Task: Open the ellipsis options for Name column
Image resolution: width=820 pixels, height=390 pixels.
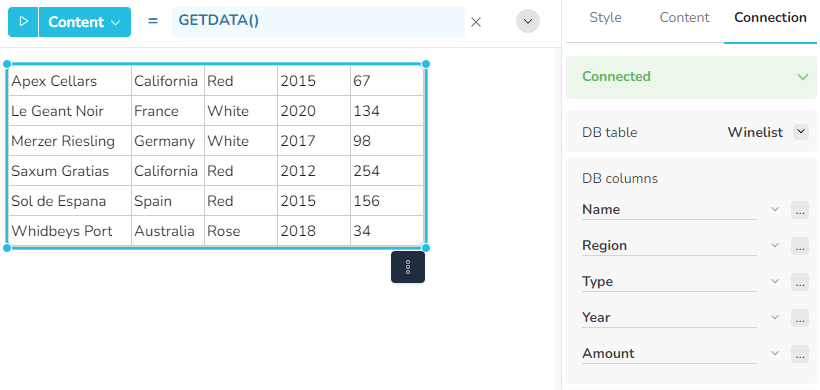Action: 800,210
